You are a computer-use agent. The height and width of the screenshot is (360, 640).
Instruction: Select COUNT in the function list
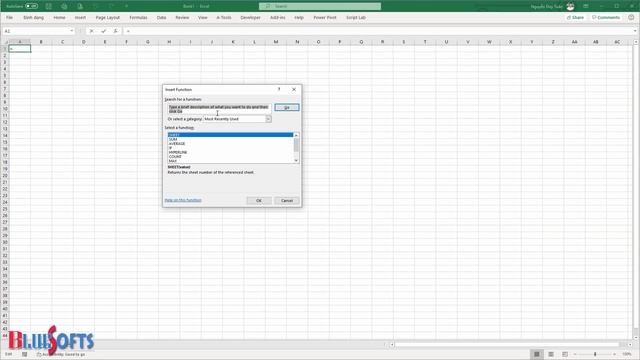(x=175, y=156)
